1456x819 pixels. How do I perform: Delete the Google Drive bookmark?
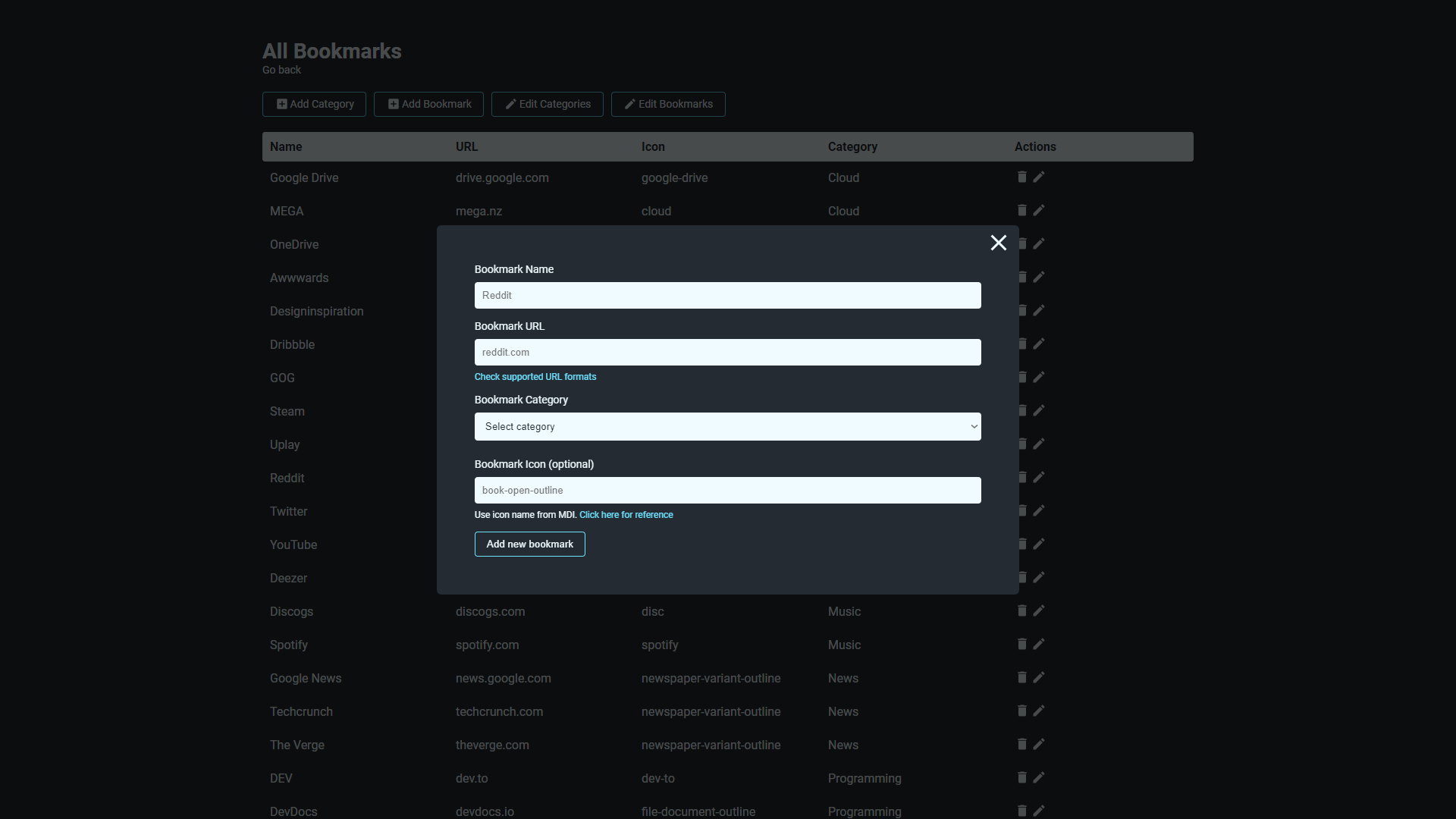1021,177
